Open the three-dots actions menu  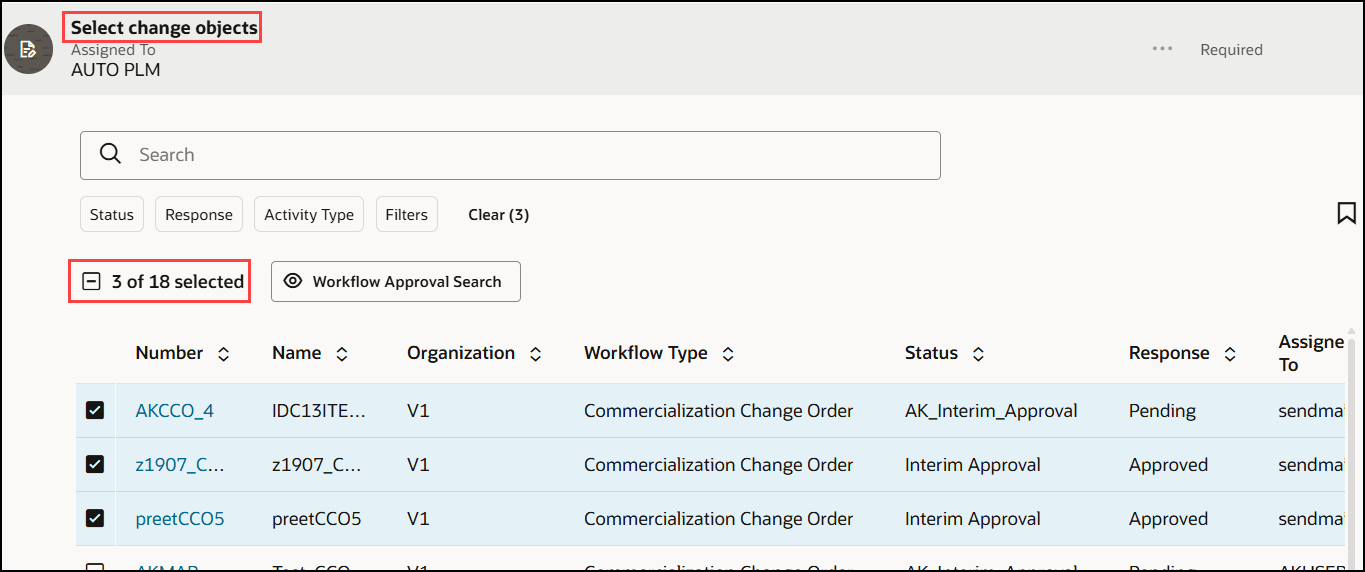pos(1162,49)
